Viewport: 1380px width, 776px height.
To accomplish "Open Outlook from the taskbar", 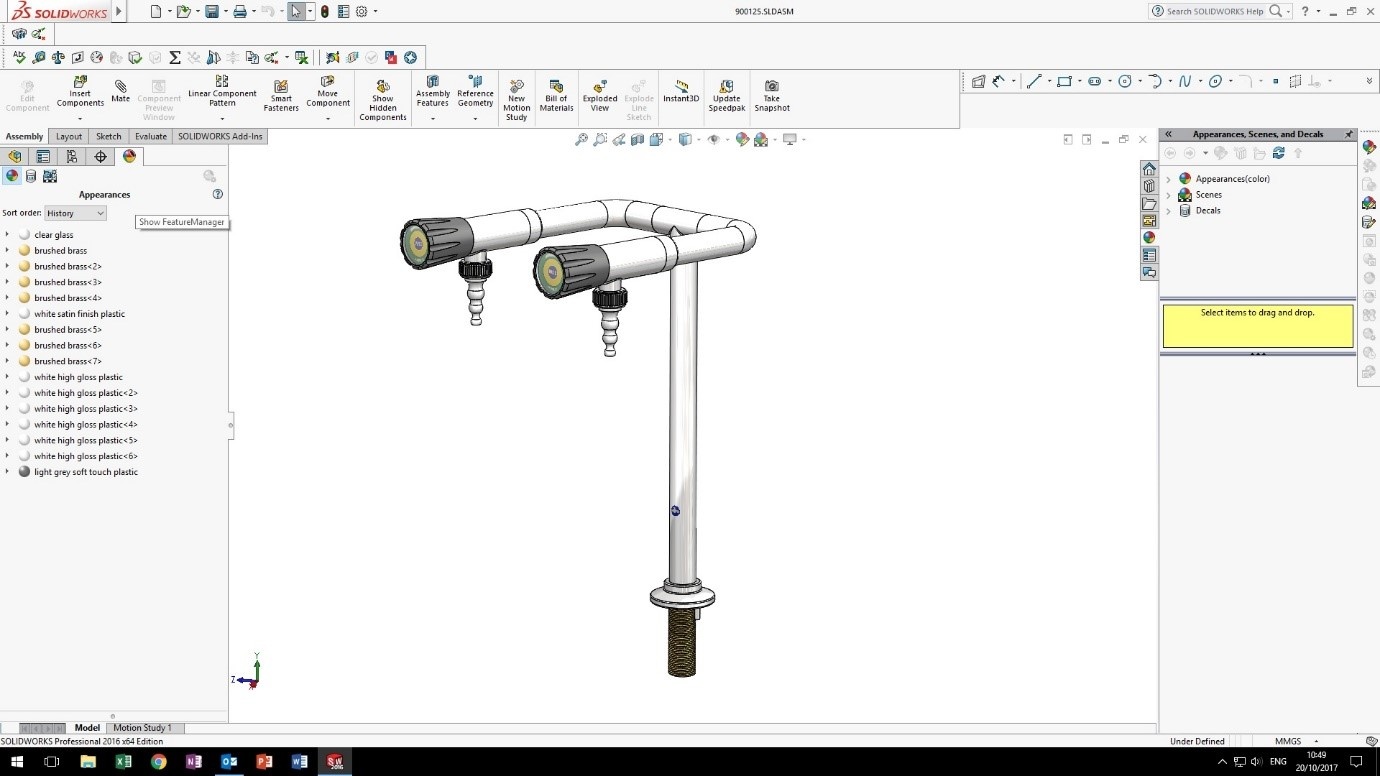I will (x=229, y=762).
